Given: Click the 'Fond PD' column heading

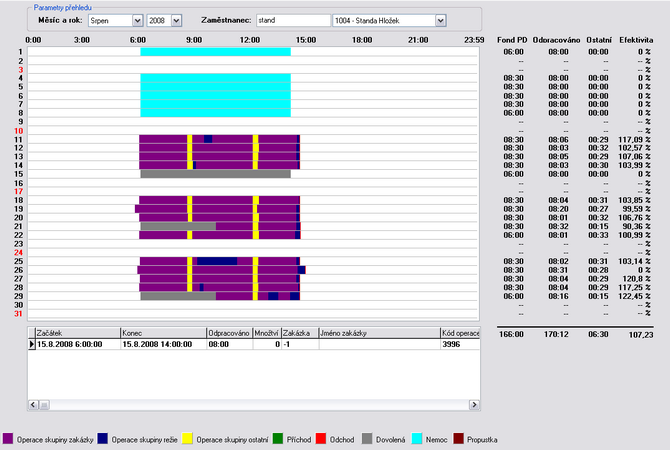Looking at the screenshot, I should point(512,40).
